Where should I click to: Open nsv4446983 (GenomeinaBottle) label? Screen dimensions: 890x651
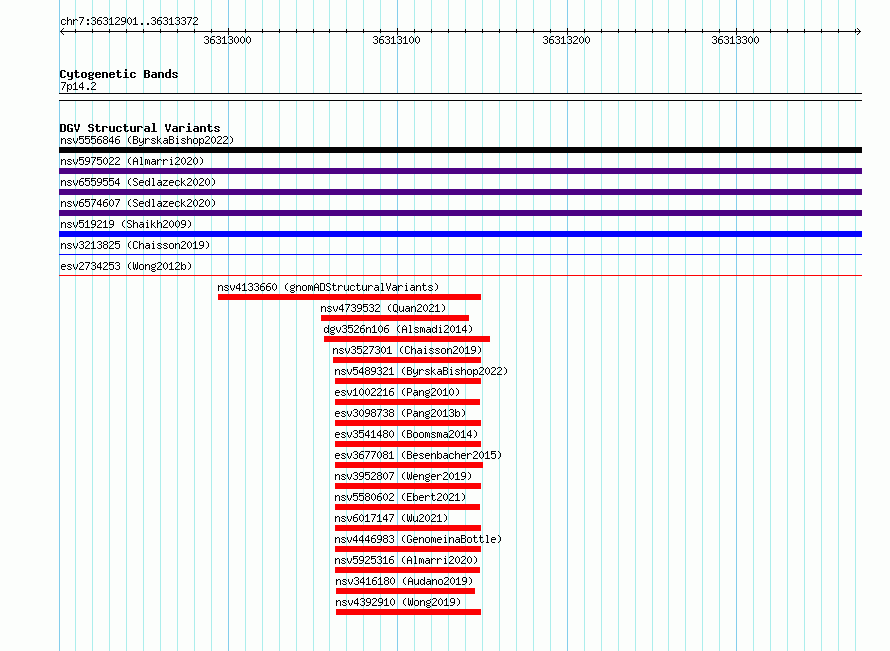pyautogui.click(x=418, y=539)
